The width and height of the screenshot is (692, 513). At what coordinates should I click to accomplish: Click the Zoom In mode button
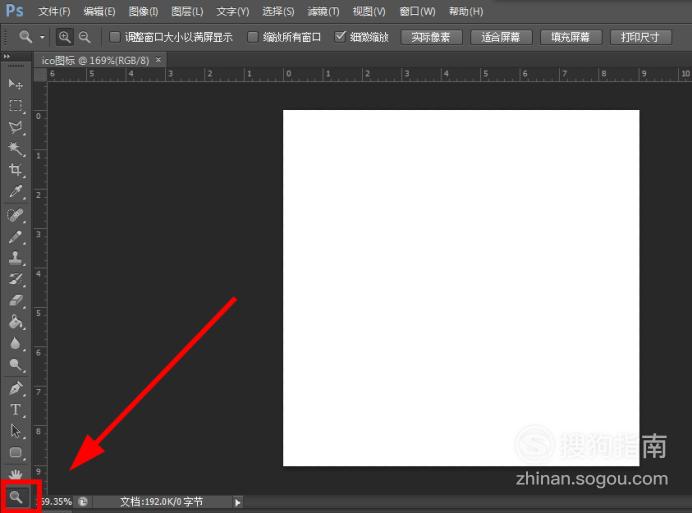coord(64,37)
